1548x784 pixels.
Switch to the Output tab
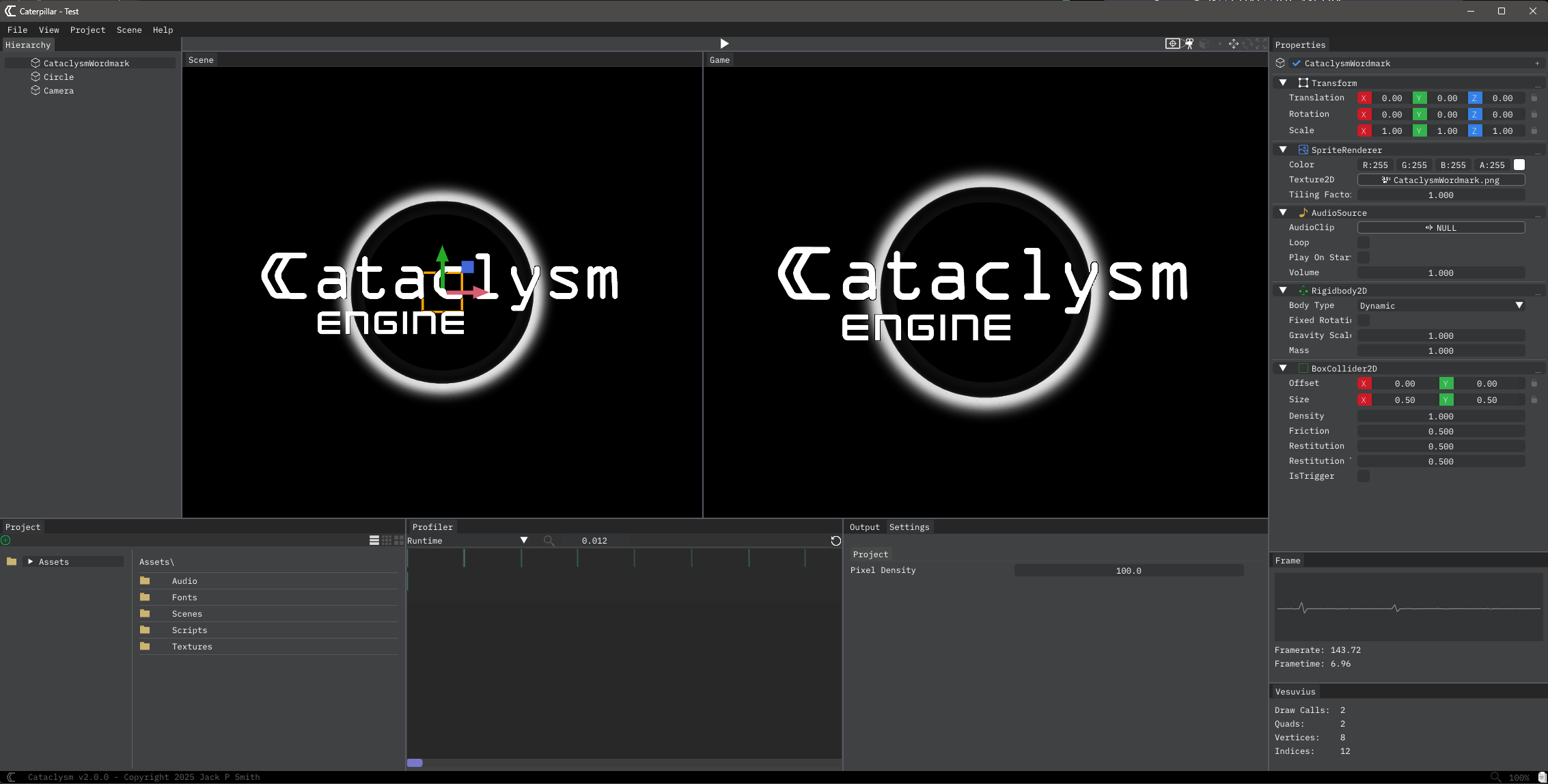coord(864,527)
